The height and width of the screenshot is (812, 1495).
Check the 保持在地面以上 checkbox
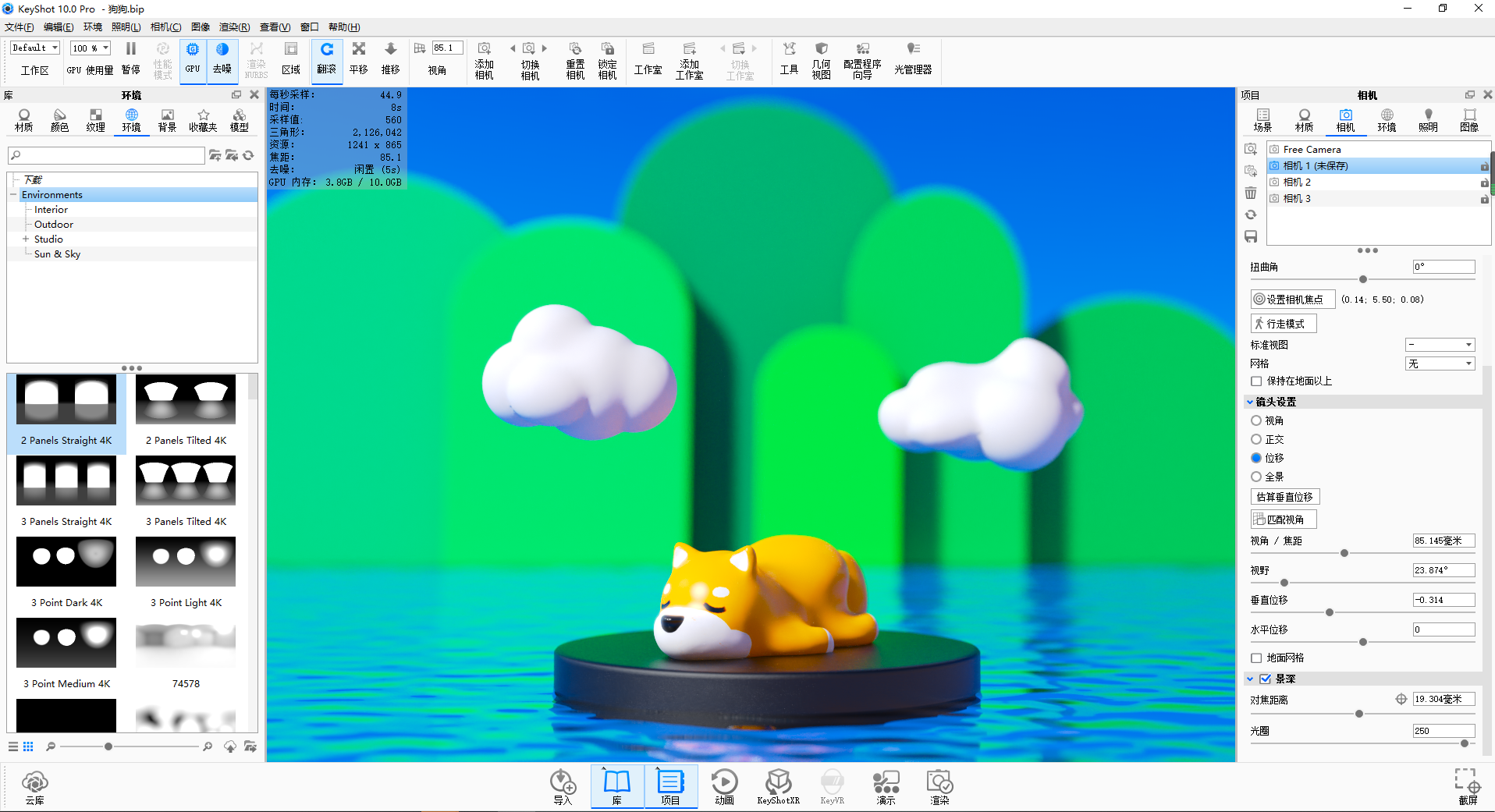click(1256, 381)
